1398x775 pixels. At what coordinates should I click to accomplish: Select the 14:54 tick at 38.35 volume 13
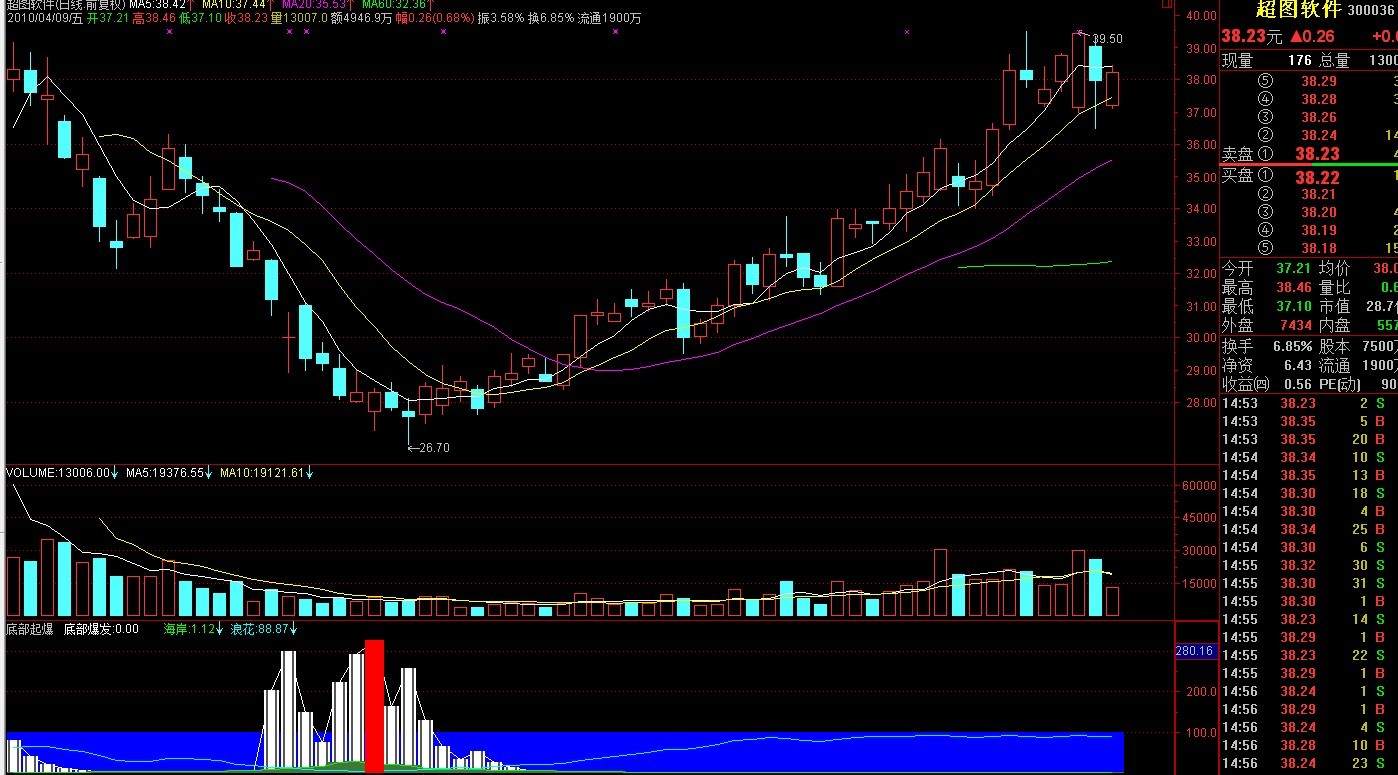point(1309,475)
